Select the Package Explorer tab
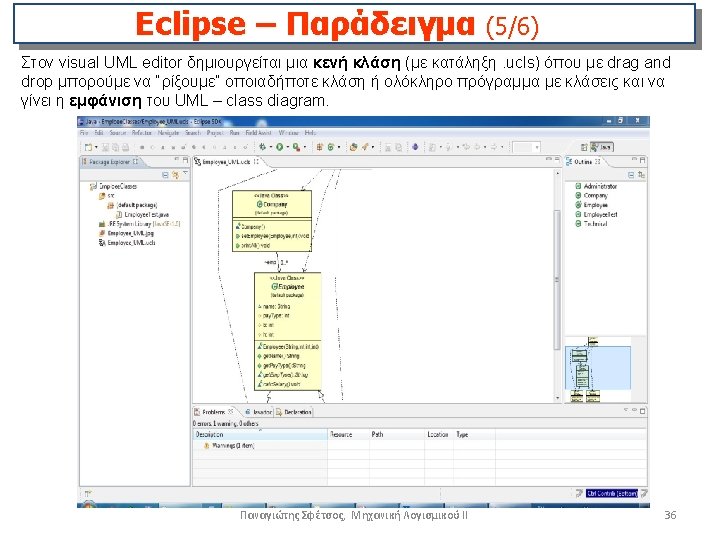 [x=110, y=162]
